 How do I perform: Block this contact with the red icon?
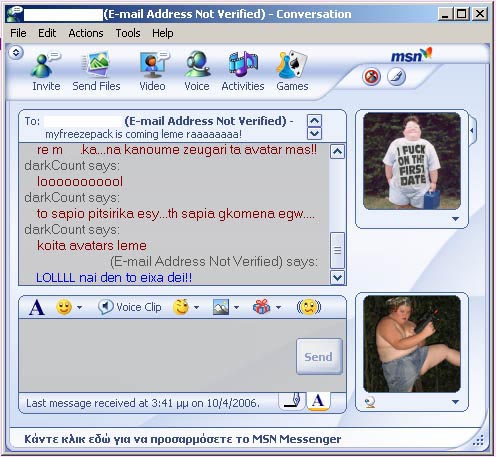click(x=371, y=77)
